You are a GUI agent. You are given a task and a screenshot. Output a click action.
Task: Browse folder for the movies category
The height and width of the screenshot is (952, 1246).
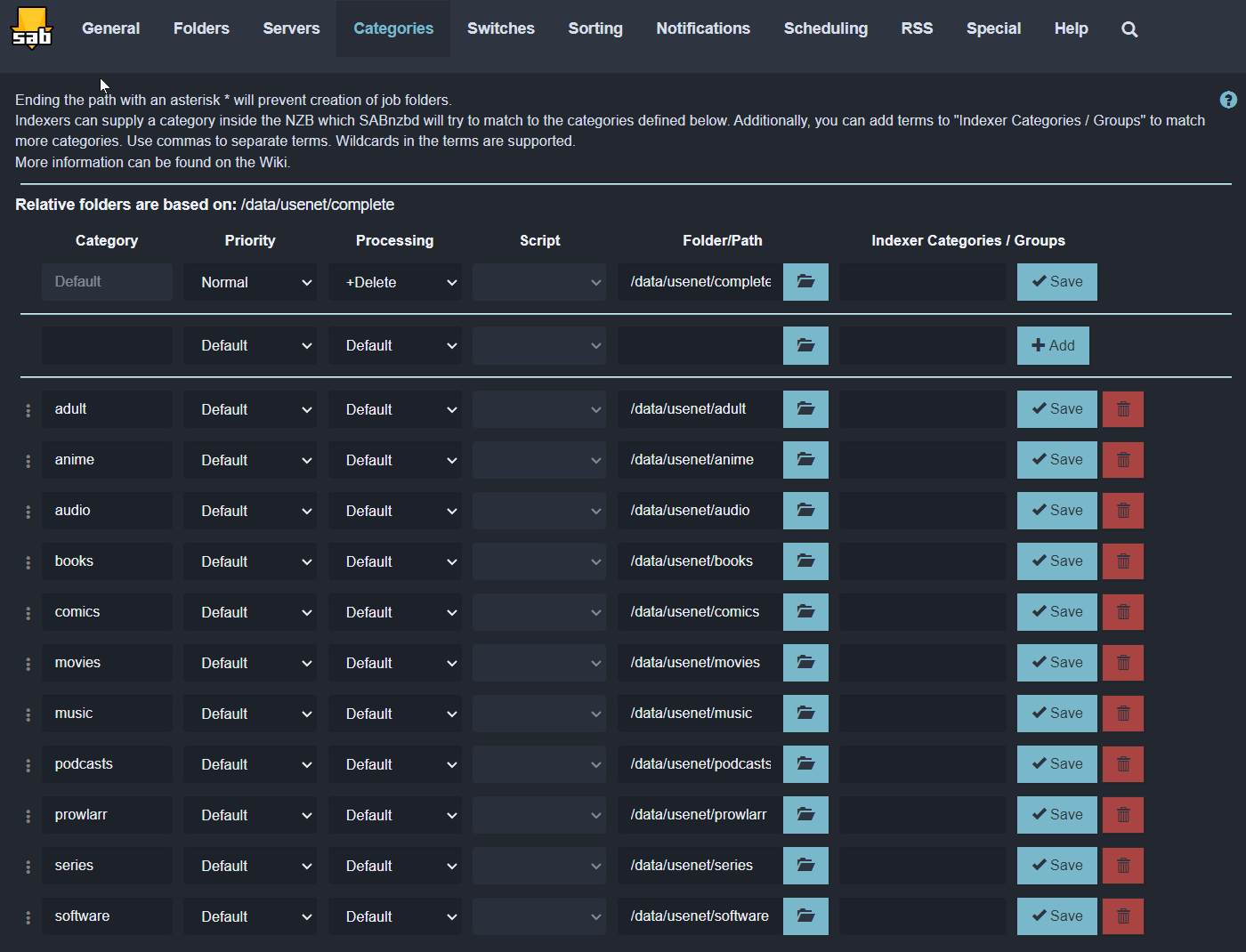(805, 663)
